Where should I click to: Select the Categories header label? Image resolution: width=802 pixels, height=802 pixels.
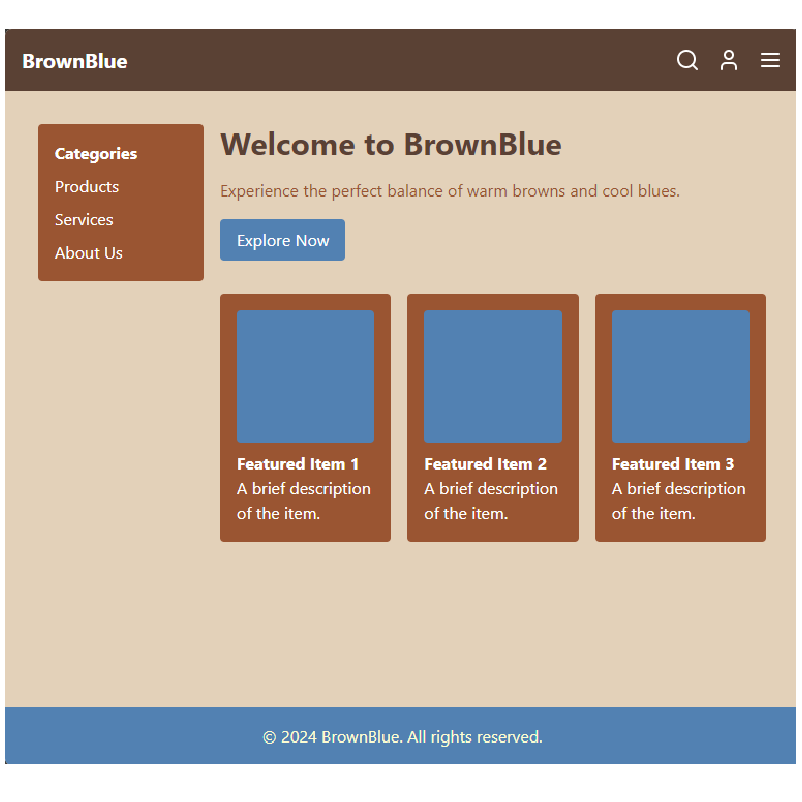(x=95, y=153)
